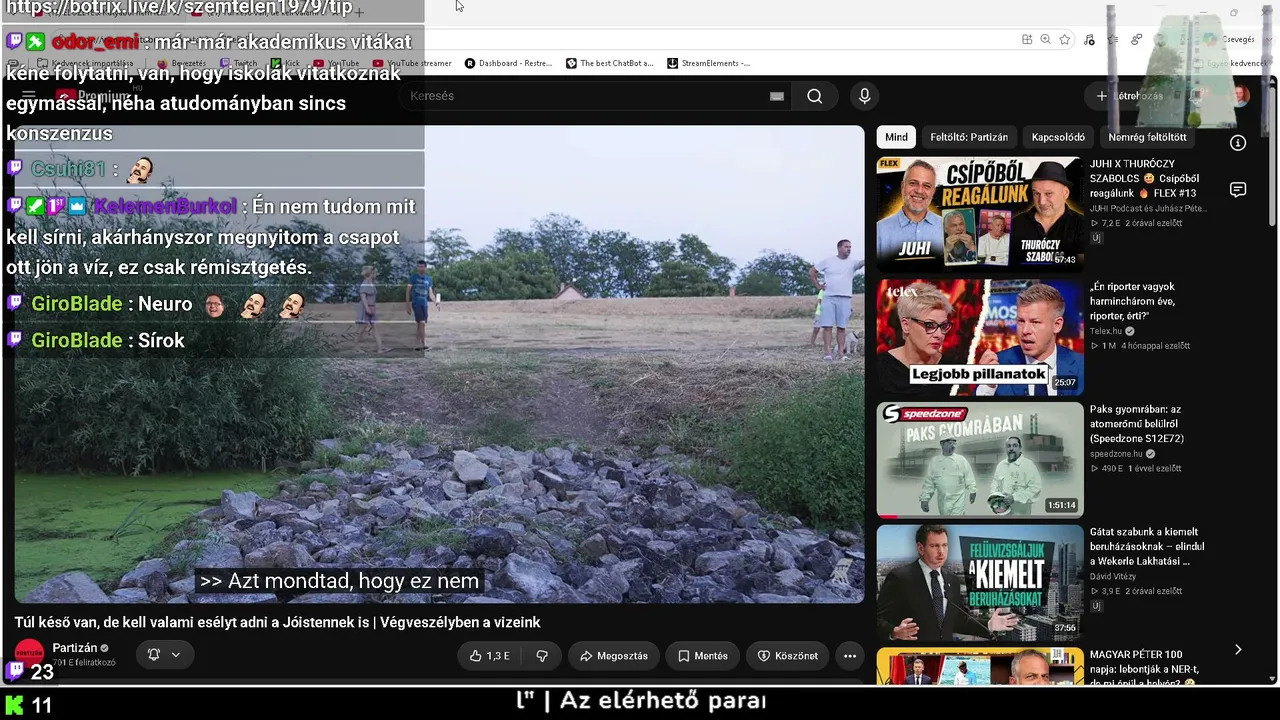Open the StreamElements bookmark
This screenshot has height=720, width=1280.
tap(708, 63)
